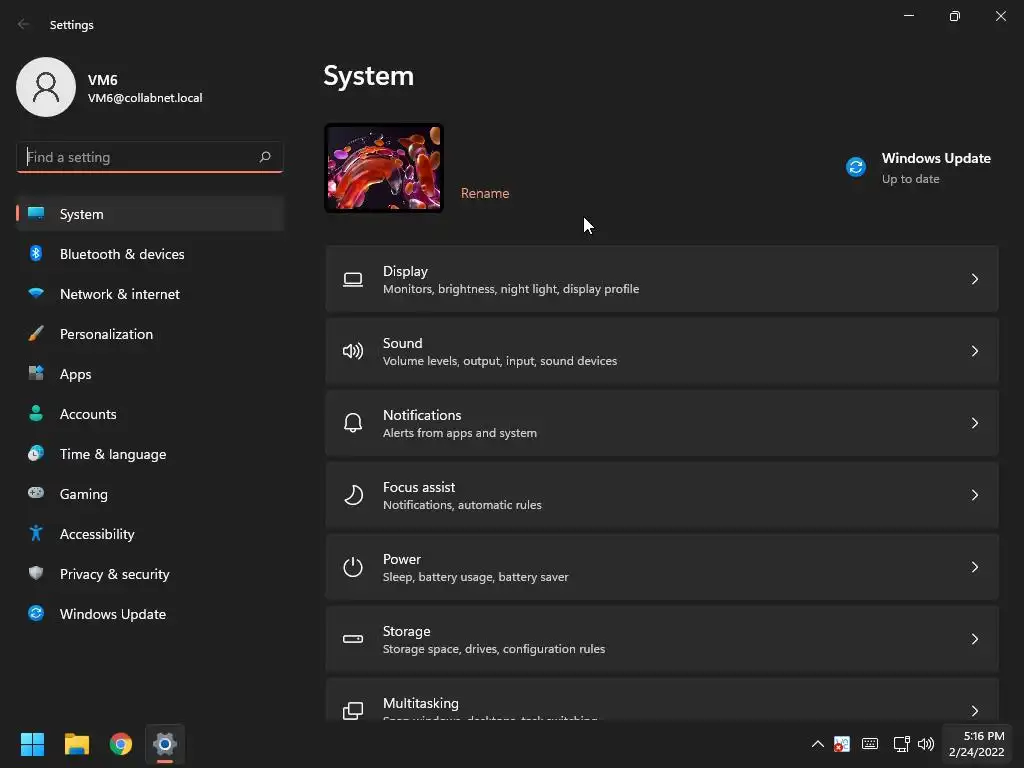
Task: Expand the Sound settings chevron
Action: click(974, 351)
